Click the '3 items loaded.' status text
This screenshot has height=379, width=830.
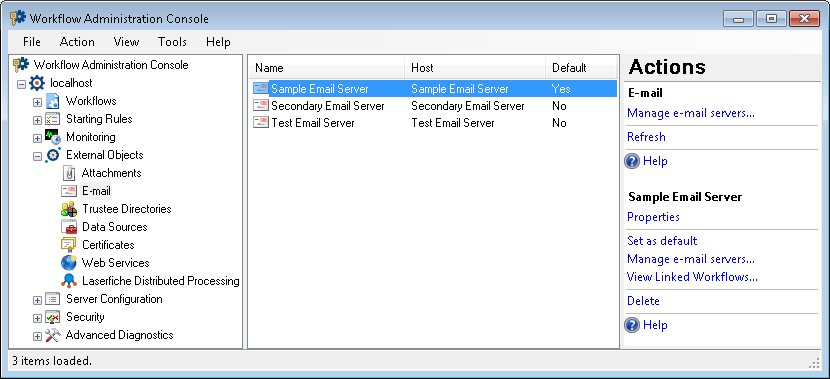click(52, 361)
